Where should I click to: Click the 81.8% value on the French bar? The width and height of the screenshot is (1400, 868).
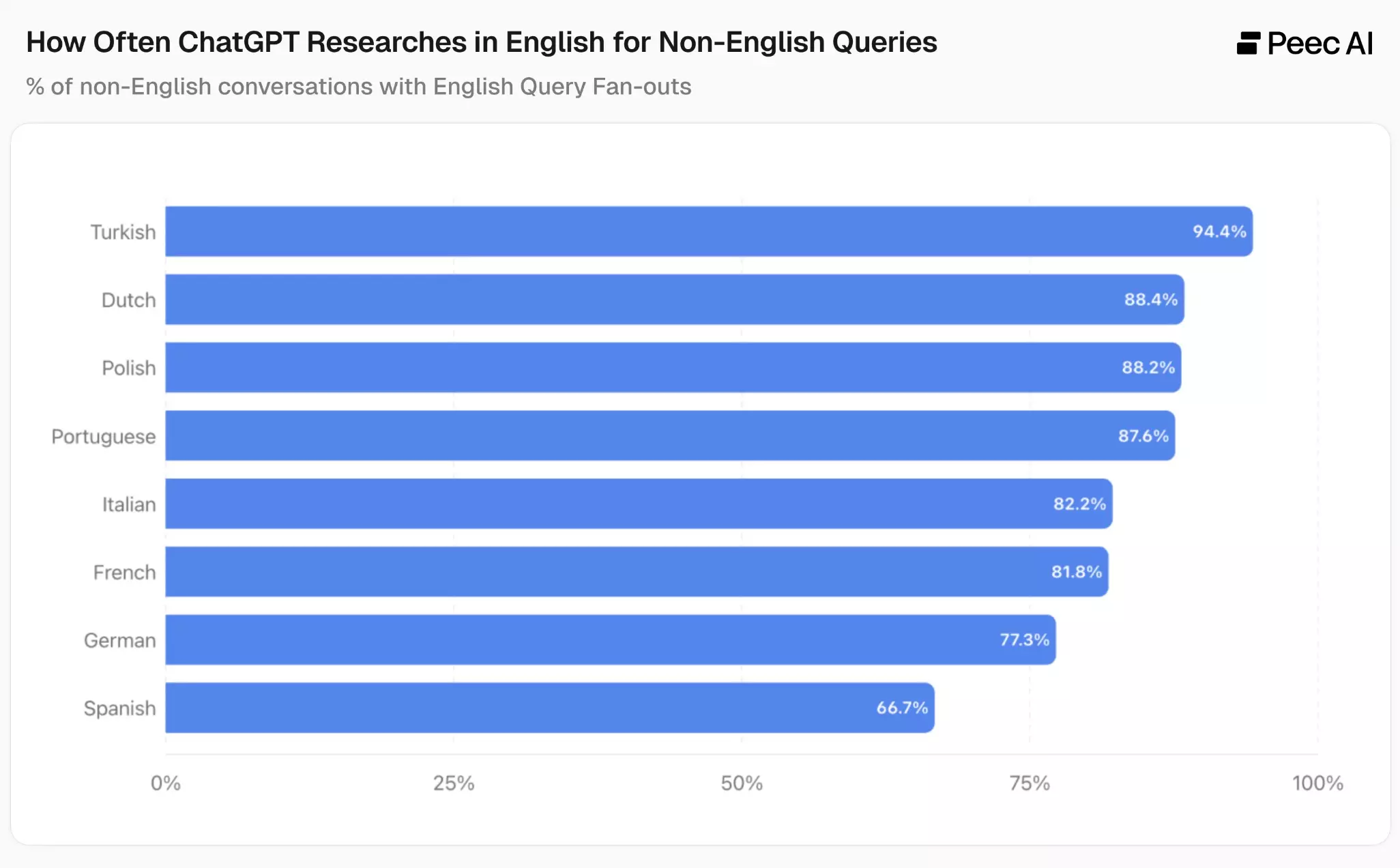1076,572
